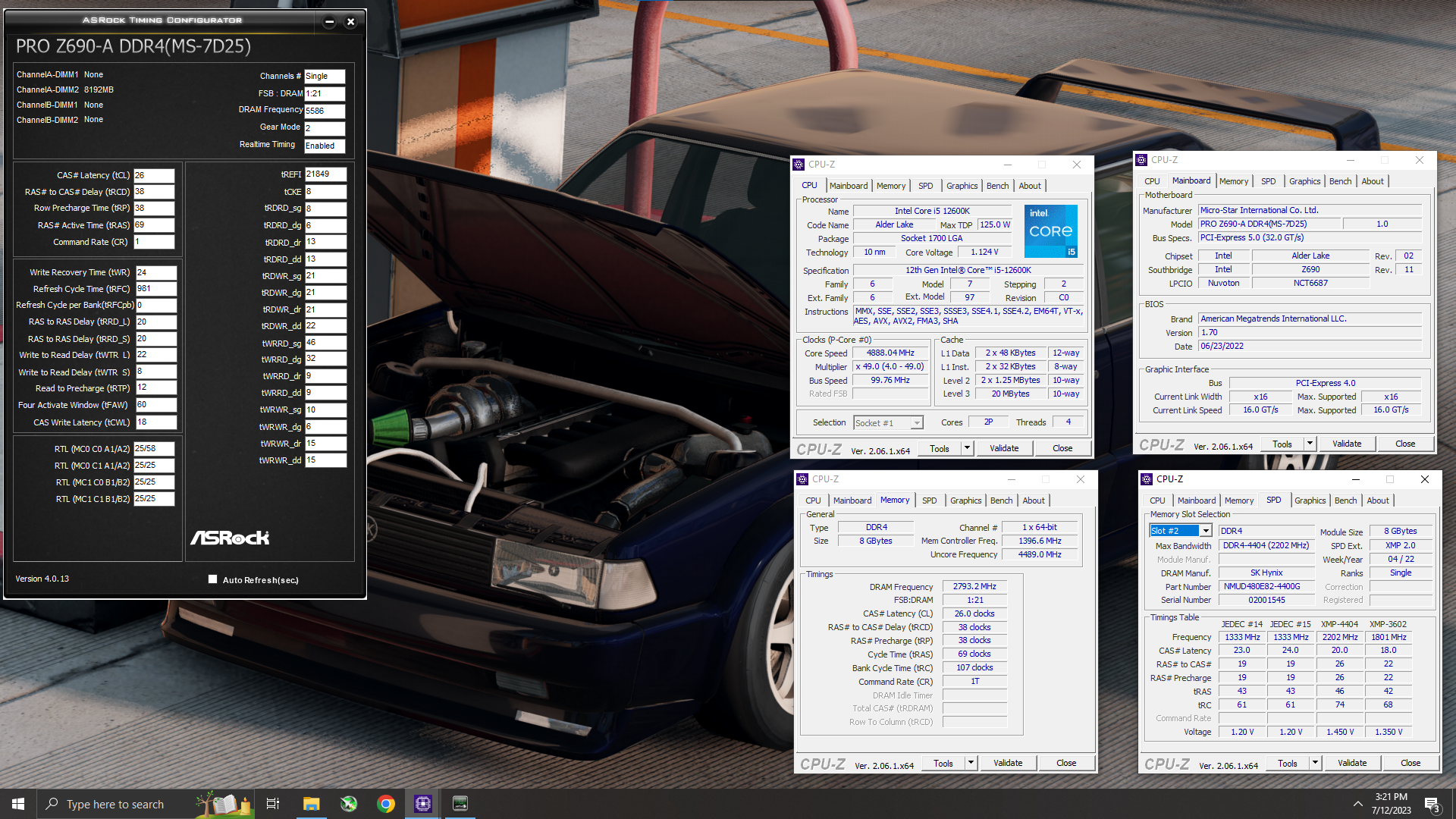
Task: Click the BIOS Version 1.70 value
Action: click(1310, 332)
